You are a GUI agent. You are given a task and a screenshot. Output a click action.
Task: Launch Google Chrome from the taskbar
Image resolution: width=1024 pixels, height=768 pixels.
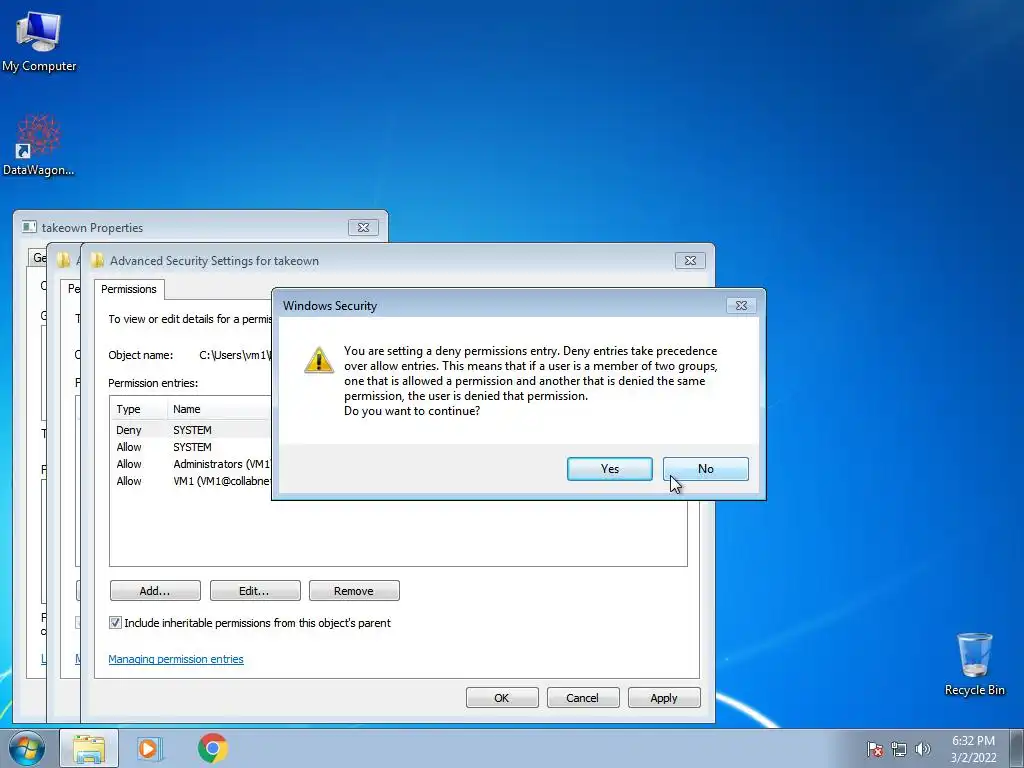213,748
